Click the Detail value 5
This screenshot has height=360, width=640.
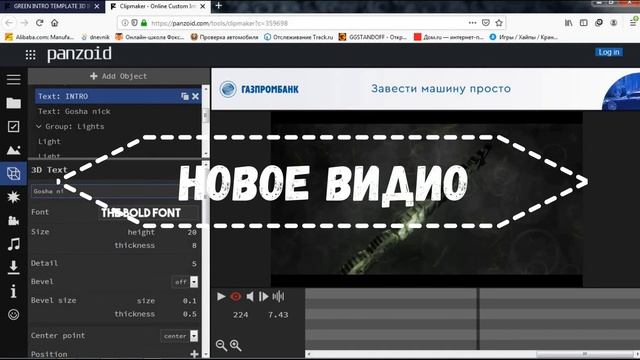[194, 263]
